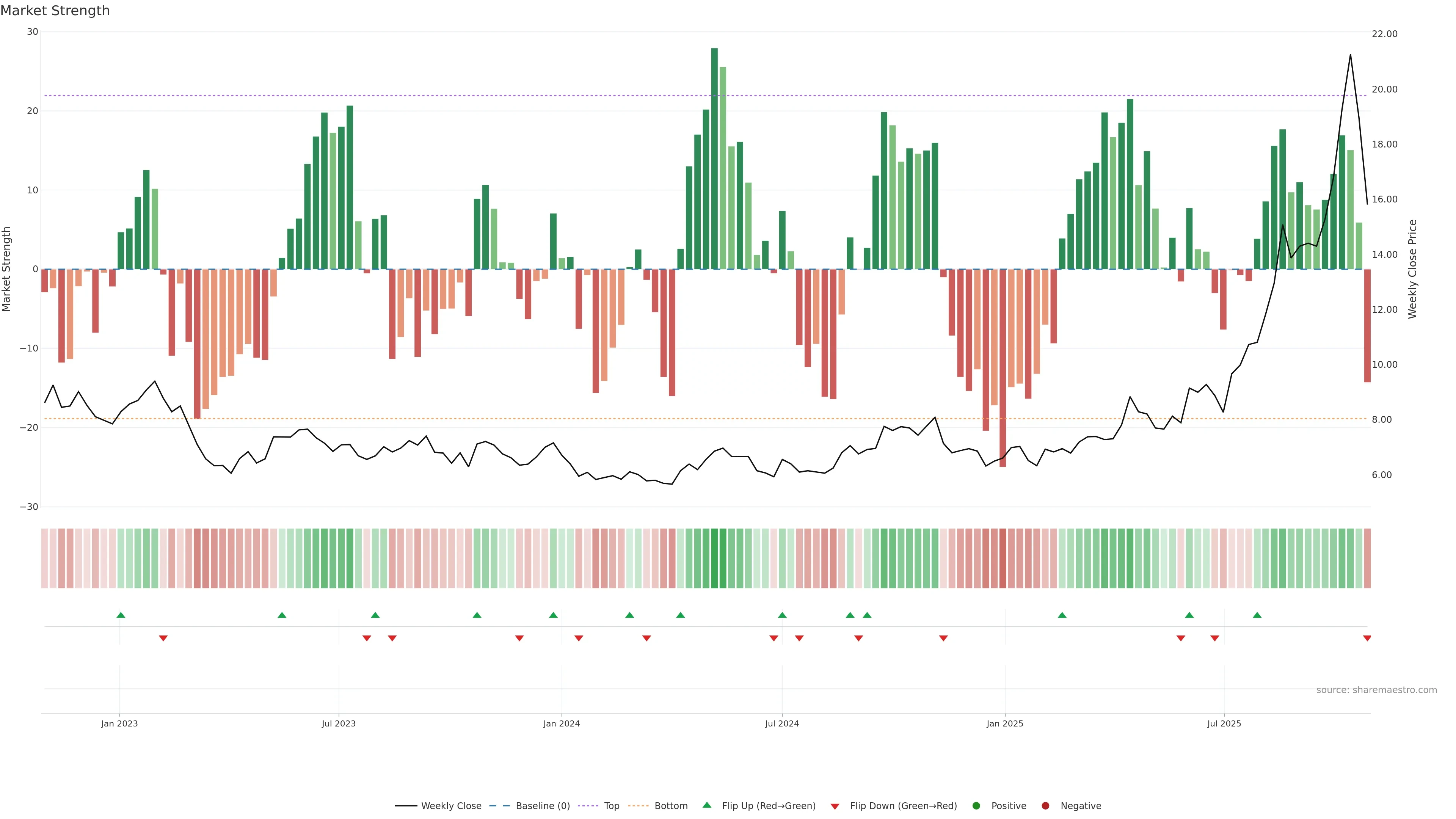Viewport: 1456px width, 819px height.
Task: Click the deepest red bar near Jan 2025
Action: point(1003,367)
